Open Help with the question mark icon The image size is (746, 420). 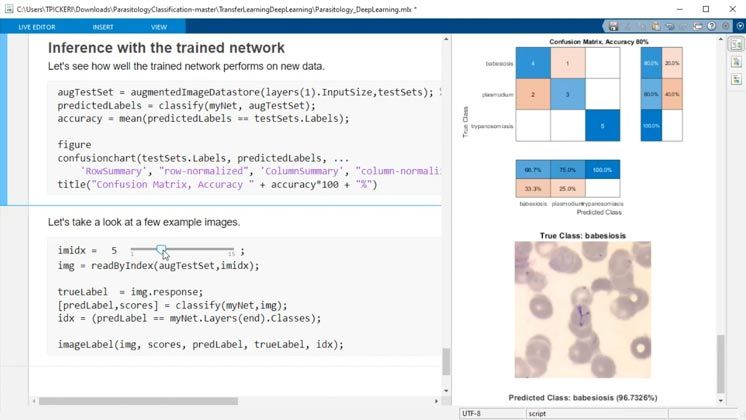point(712,26)
